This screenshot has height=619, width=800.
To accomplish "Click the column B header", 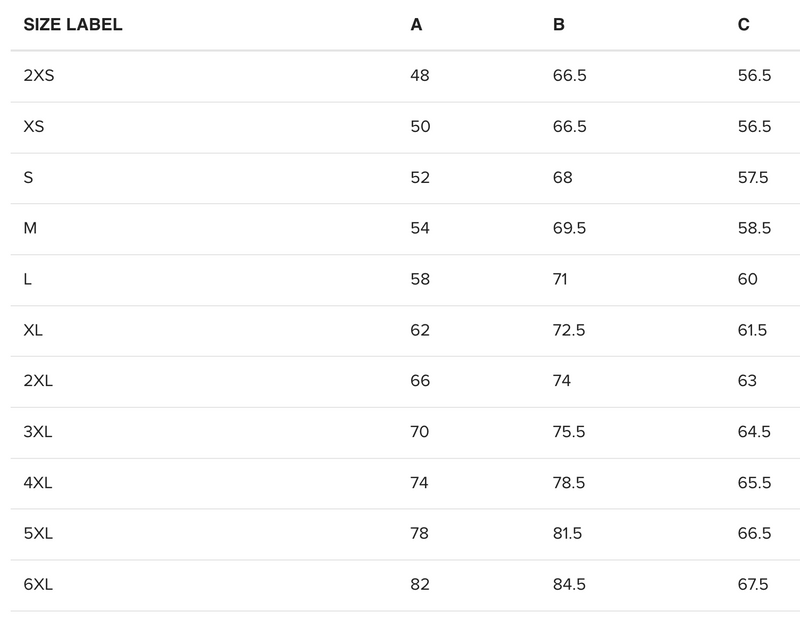I will click(x=558, y=25).
